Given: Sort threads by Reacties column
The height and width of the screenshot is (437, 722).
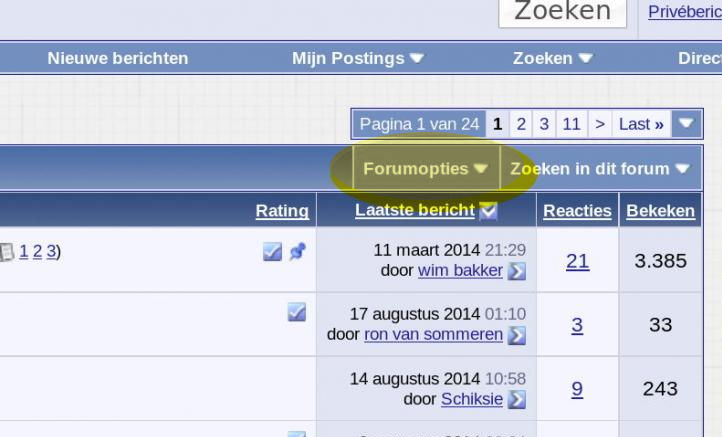Looking at the screenshot, I should [x=577, y=211].
